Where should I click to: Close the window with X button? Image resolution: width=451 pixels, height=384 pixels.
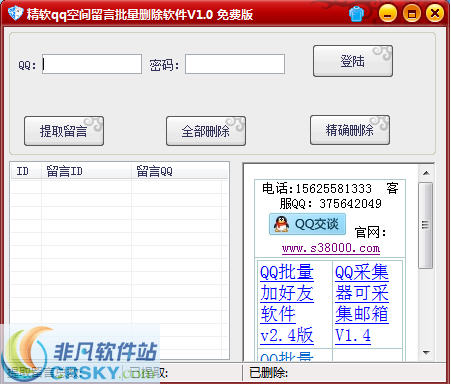click(x=435, y=14)
